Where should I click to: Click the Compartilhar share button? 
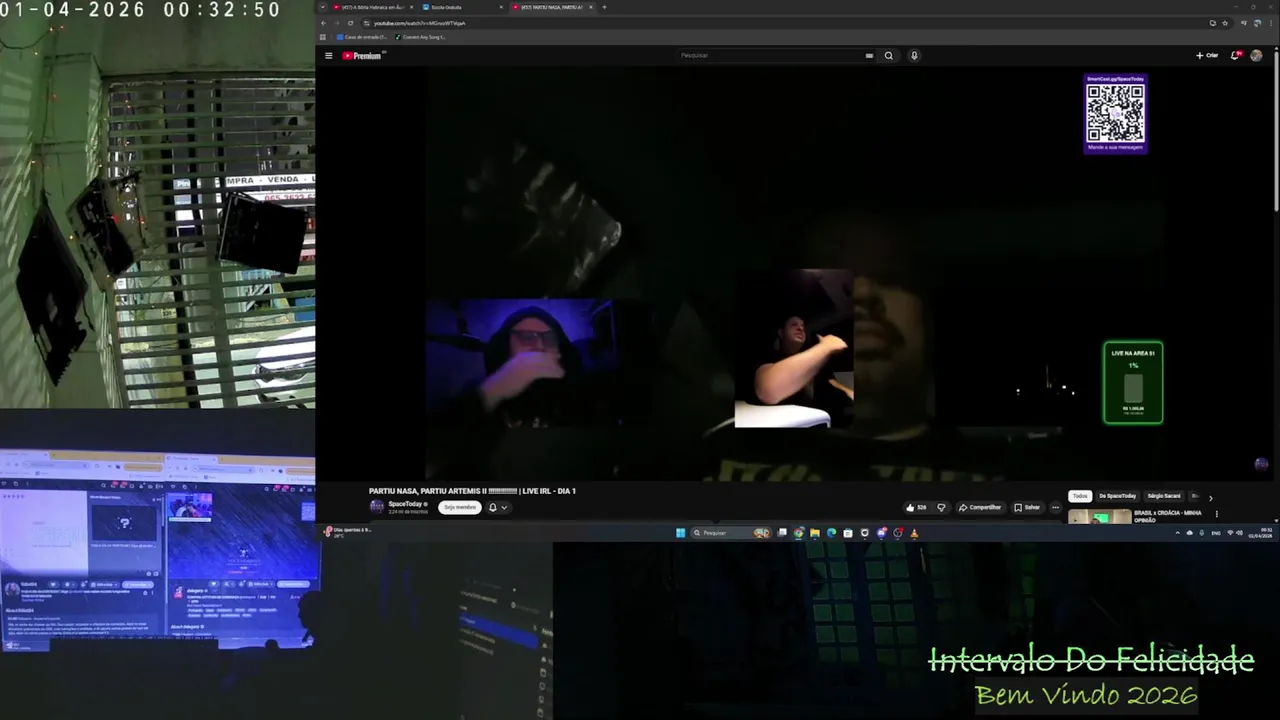click(980, 507)
